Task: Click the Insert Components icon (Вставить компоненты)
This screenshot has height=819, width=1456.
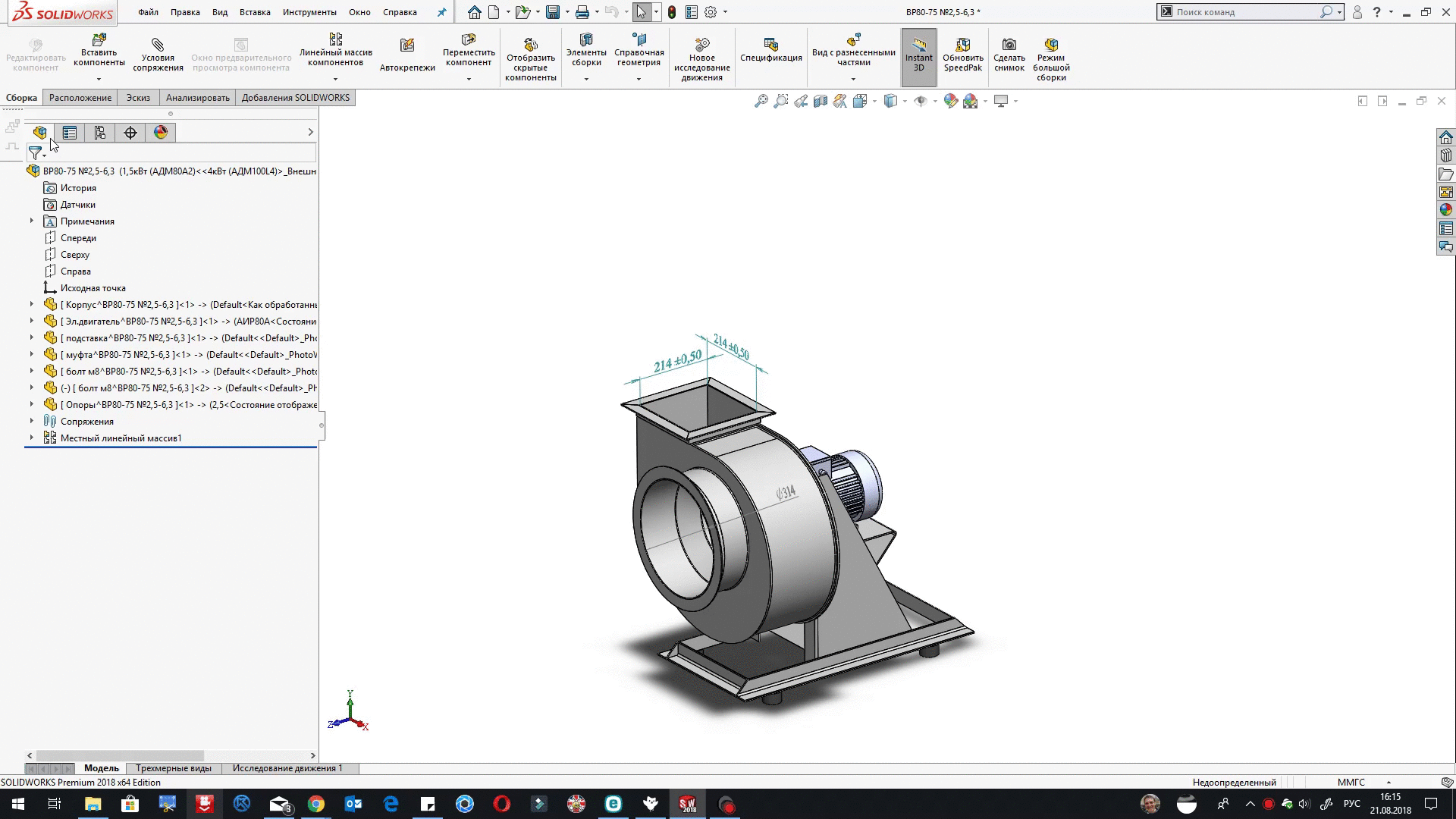Action: tap(99, 40)
